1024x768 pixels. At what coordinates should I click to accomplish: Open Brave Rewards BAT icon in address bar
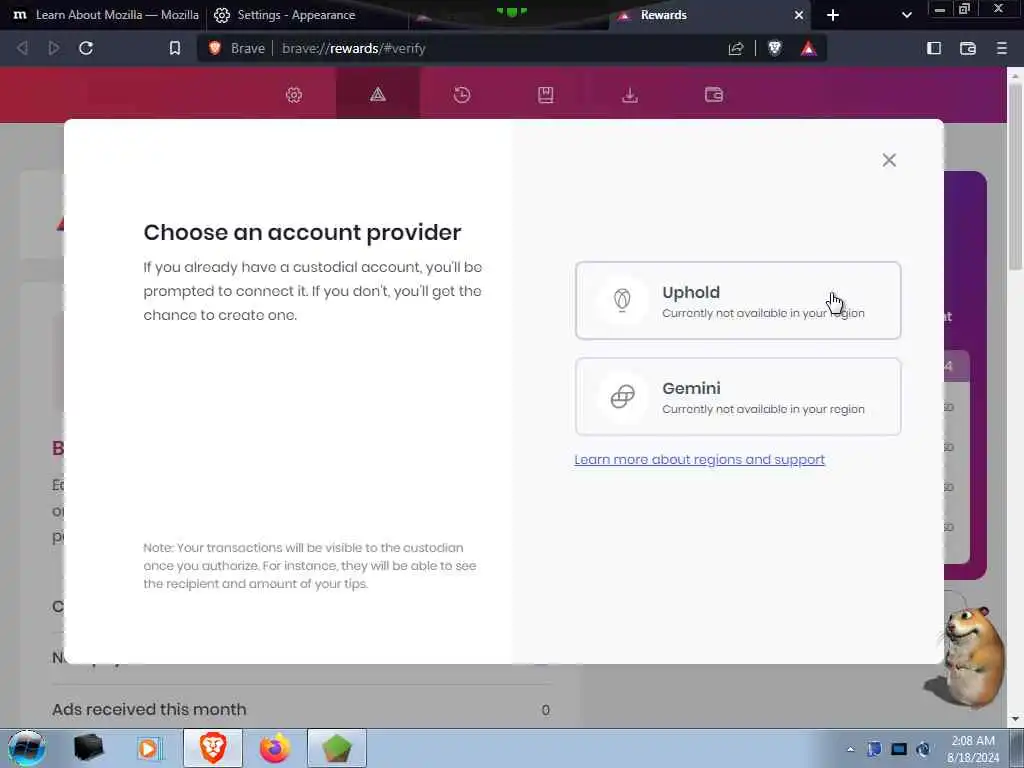(808, 48)
